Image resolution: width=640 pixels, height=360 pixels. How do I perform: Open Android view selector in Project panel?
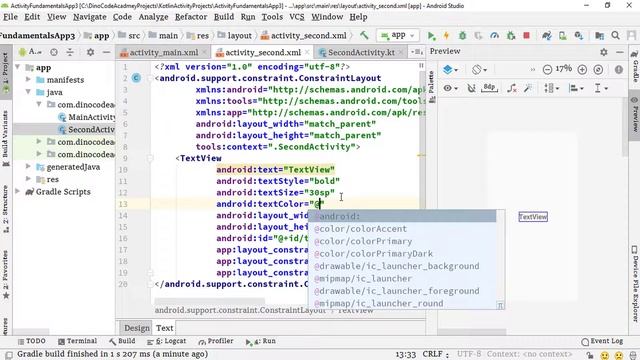[31, 52]
